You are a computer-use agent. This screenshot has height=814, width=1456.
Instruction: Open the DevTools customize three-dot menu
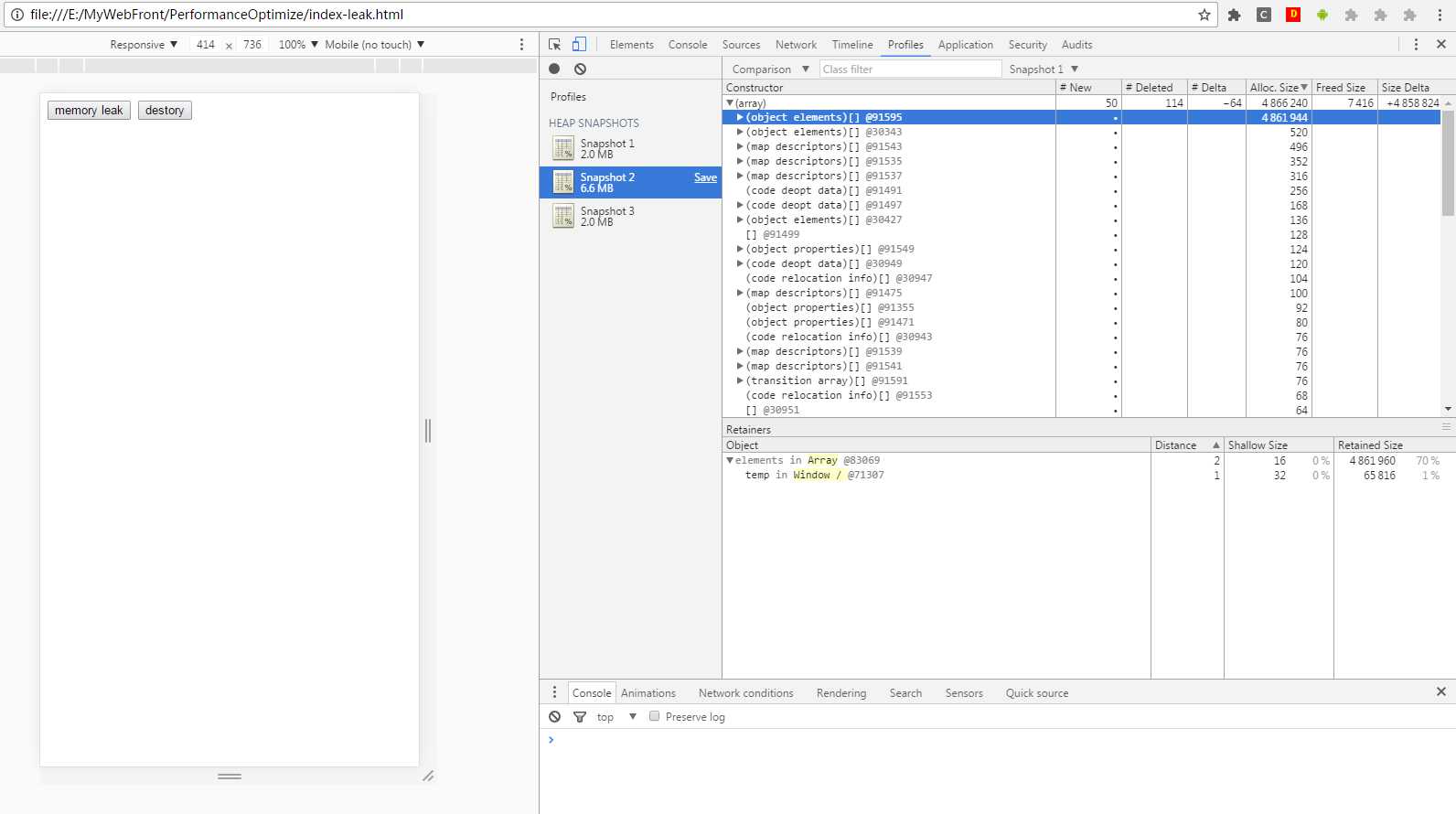click(1416, 44)
